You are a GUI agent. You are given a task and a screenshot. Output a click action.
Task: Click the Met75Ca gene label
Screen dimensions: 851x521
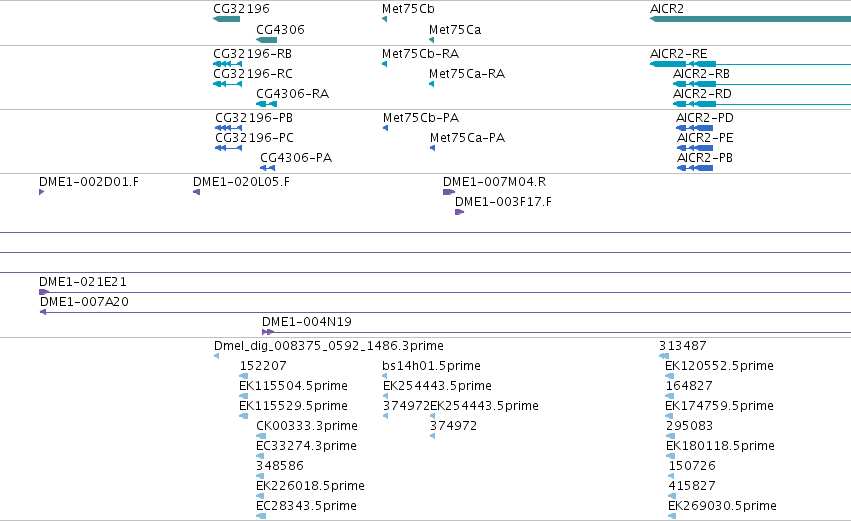pos(455,29)
